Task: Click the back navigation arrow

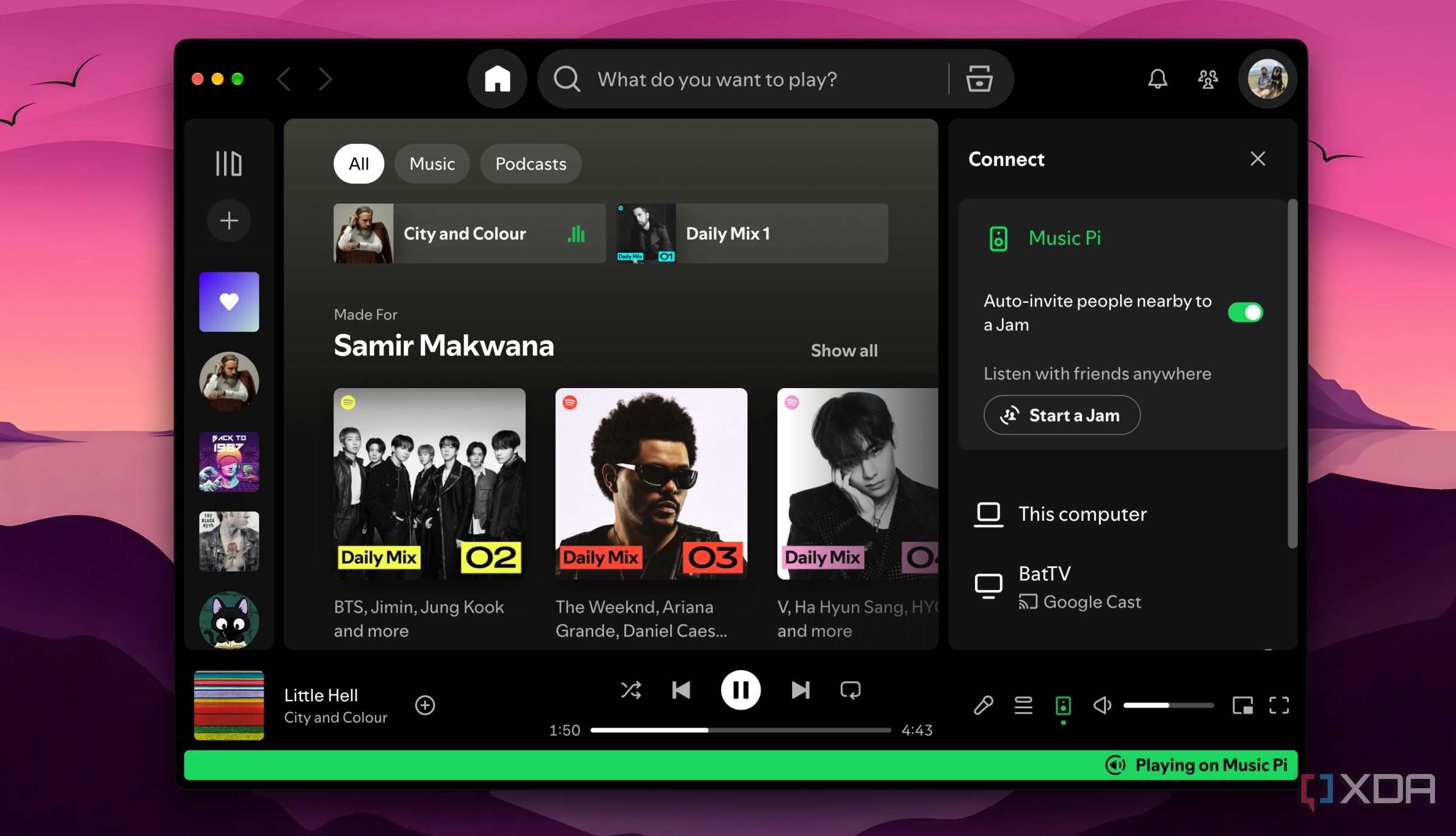Action: tap(284, 79)
